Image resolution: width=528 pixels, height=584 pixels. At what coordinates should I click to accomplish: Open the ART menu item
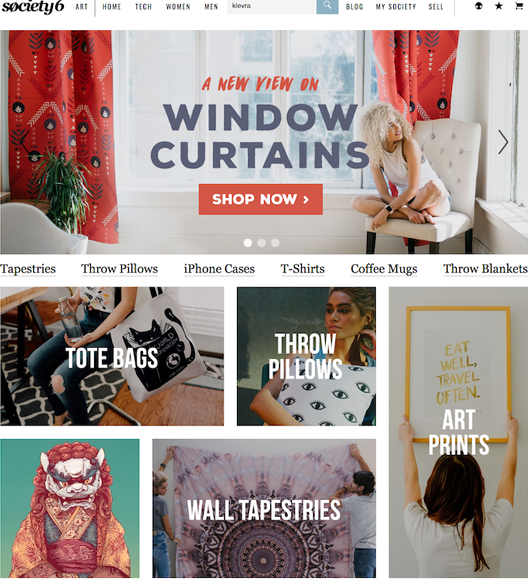click(x=81, y=7)
